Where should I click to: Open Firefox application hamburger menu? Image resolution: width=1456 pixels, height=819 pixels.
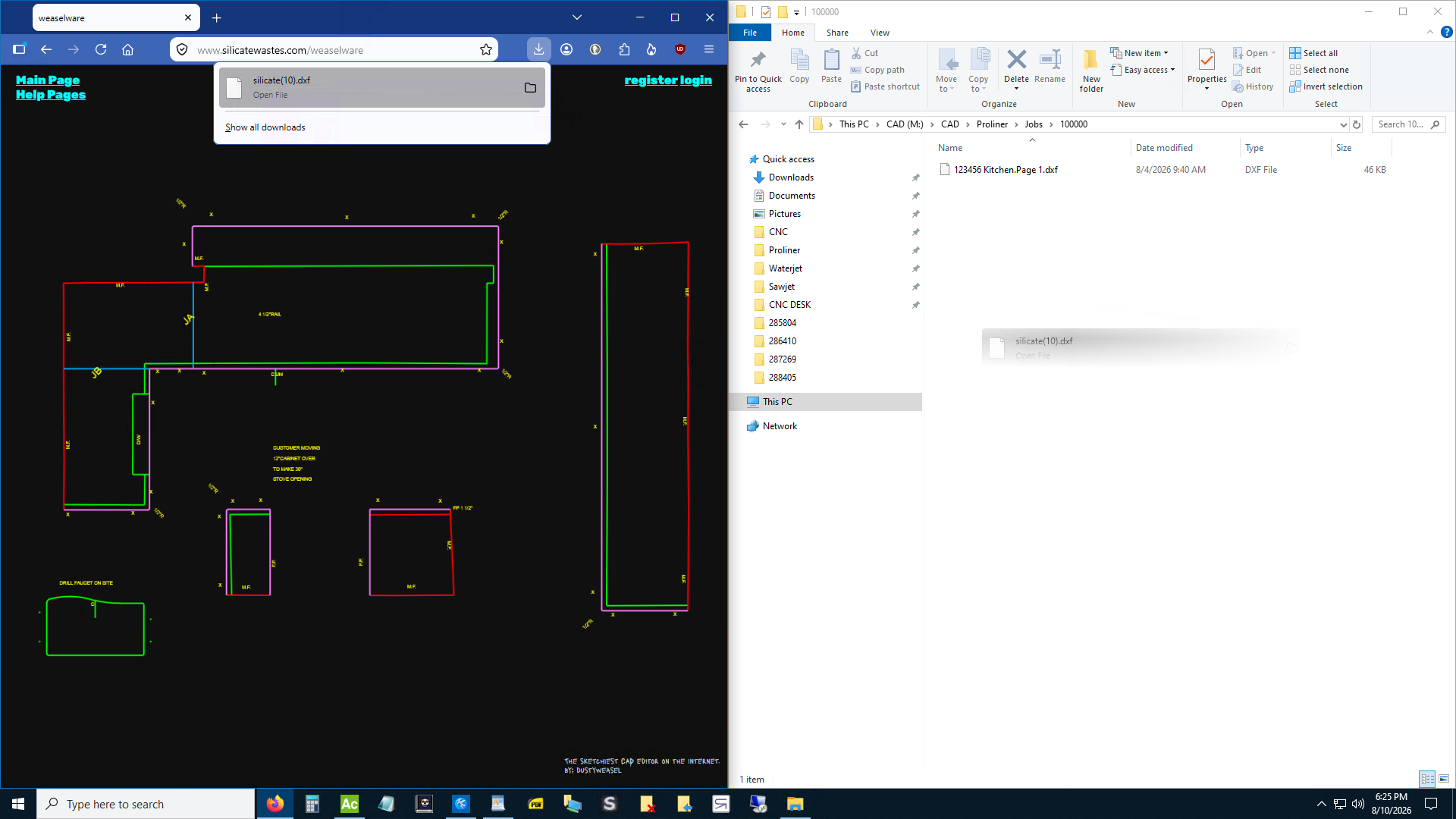(709, 49)
